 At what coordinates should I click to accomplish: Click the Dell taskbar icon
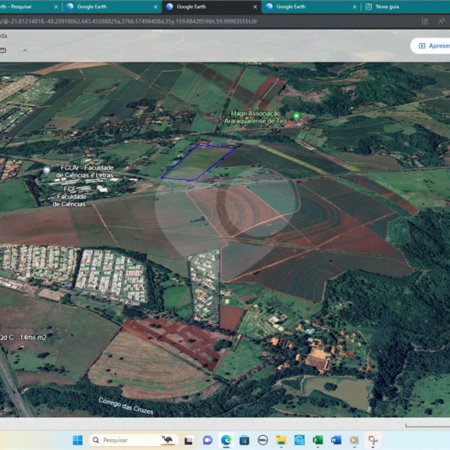click(x=263, y=440)
